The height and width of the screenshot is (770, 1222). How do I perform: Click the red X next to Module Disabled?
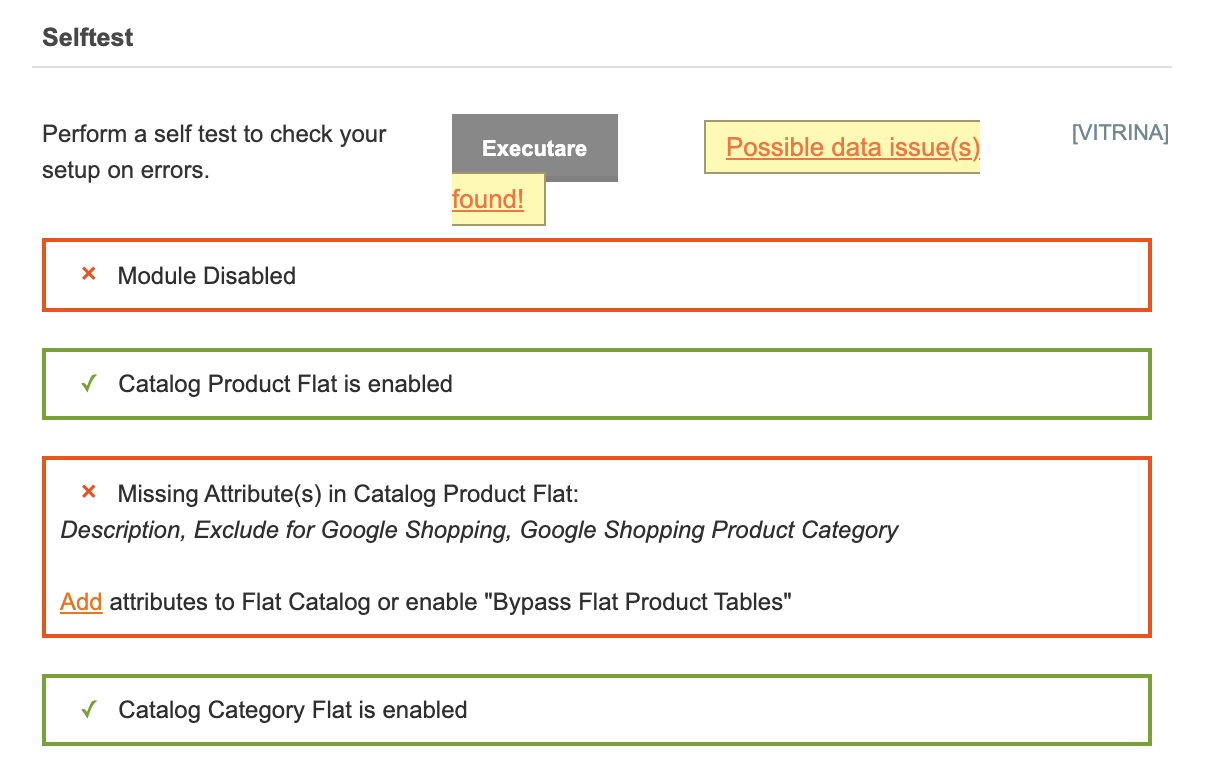point(88,274)
